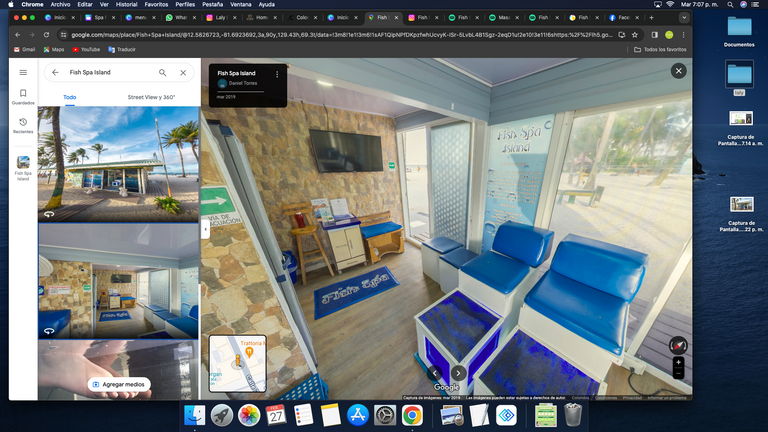The image size is (768, 432).
Task: Click the search magnifier icon
Action: pyautogui.click(x=163, y=73)
